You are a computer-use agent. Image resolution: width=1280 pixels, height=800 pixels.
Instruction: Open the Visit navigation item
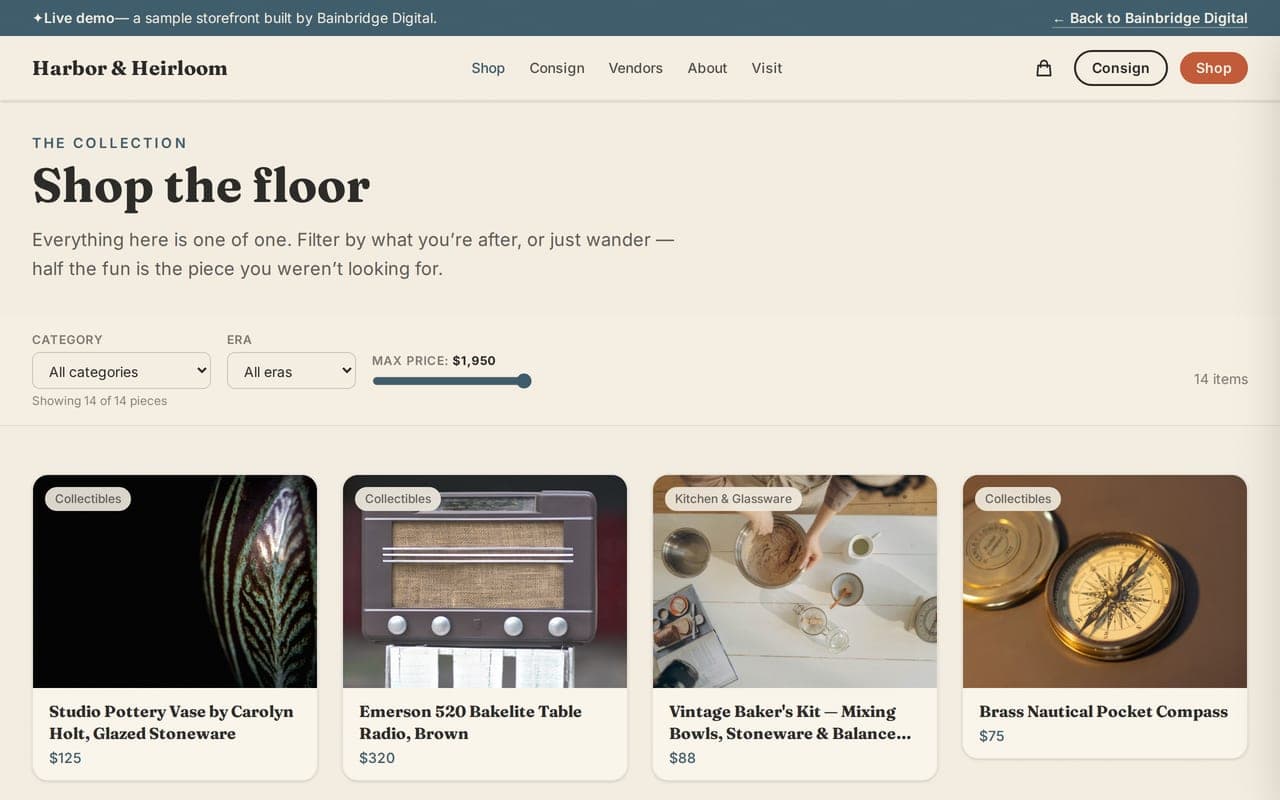pyautogui.click(x=767, y=68)
